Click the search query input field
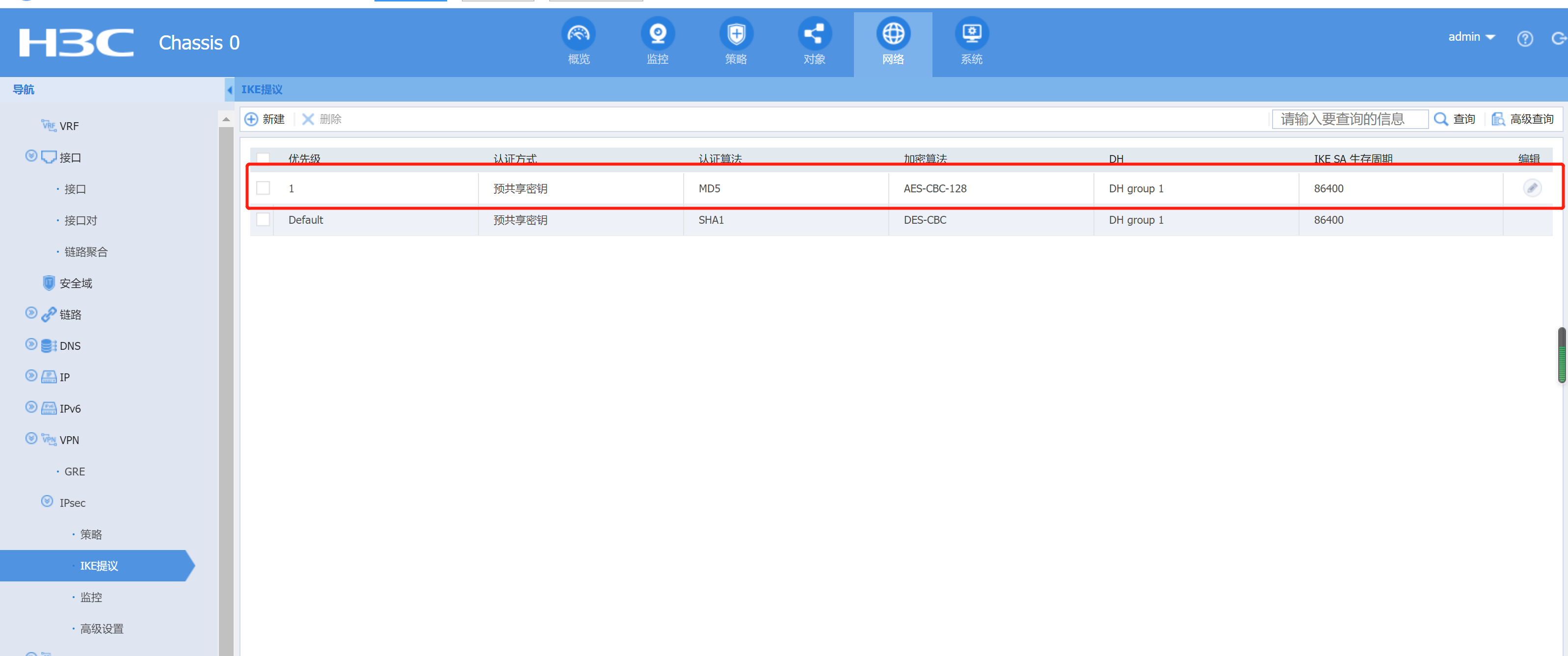Screen dimensions: 1568x656 click(1350, 119)
